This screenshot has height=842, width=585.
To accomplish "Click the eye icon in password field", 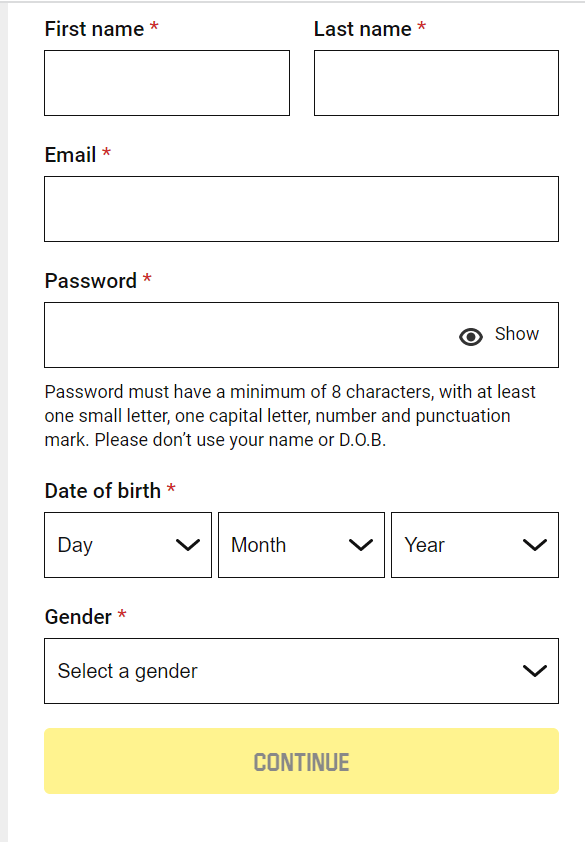I will click(x=471, y=337).
